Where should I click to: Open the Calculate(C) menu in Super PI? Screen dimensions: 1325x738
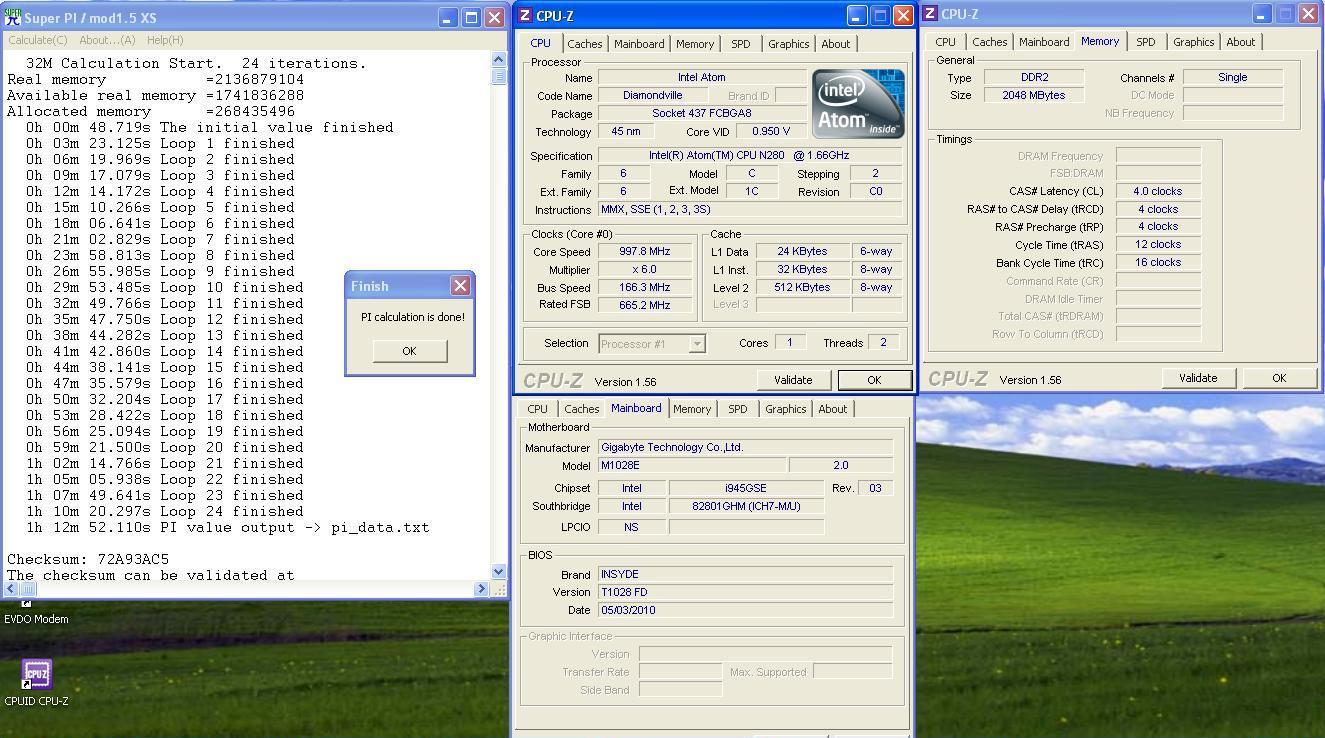38,40
